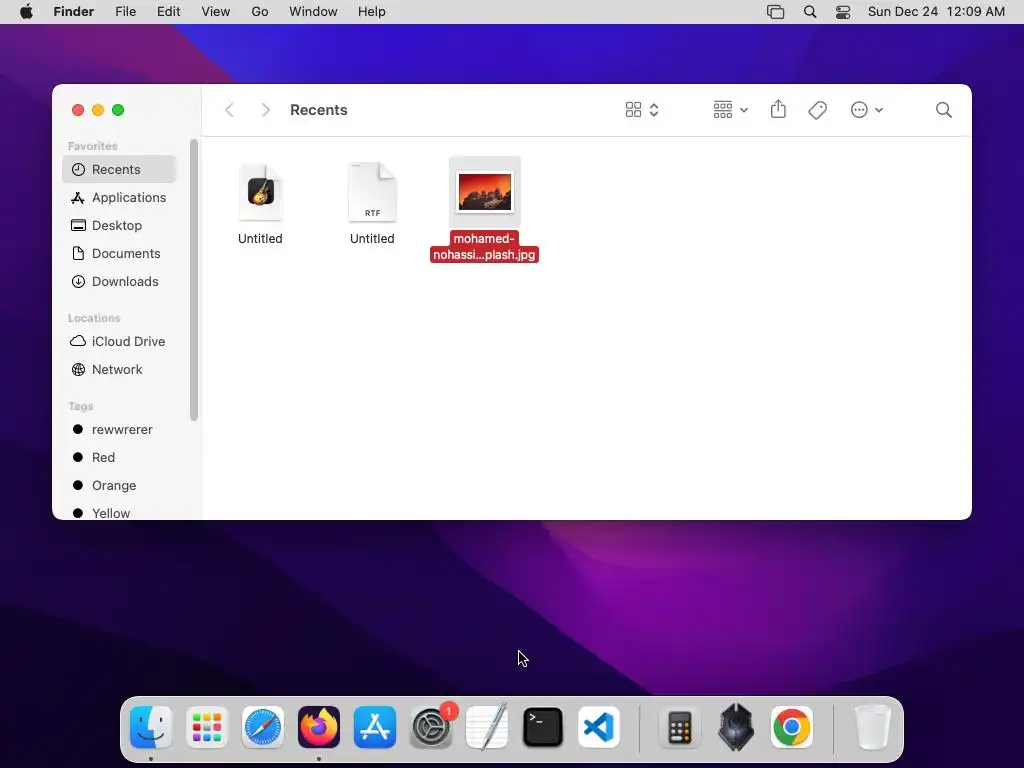This screenshot has height=768, width=1024.
Task: Open the Help menu
Action: point(372,12)
